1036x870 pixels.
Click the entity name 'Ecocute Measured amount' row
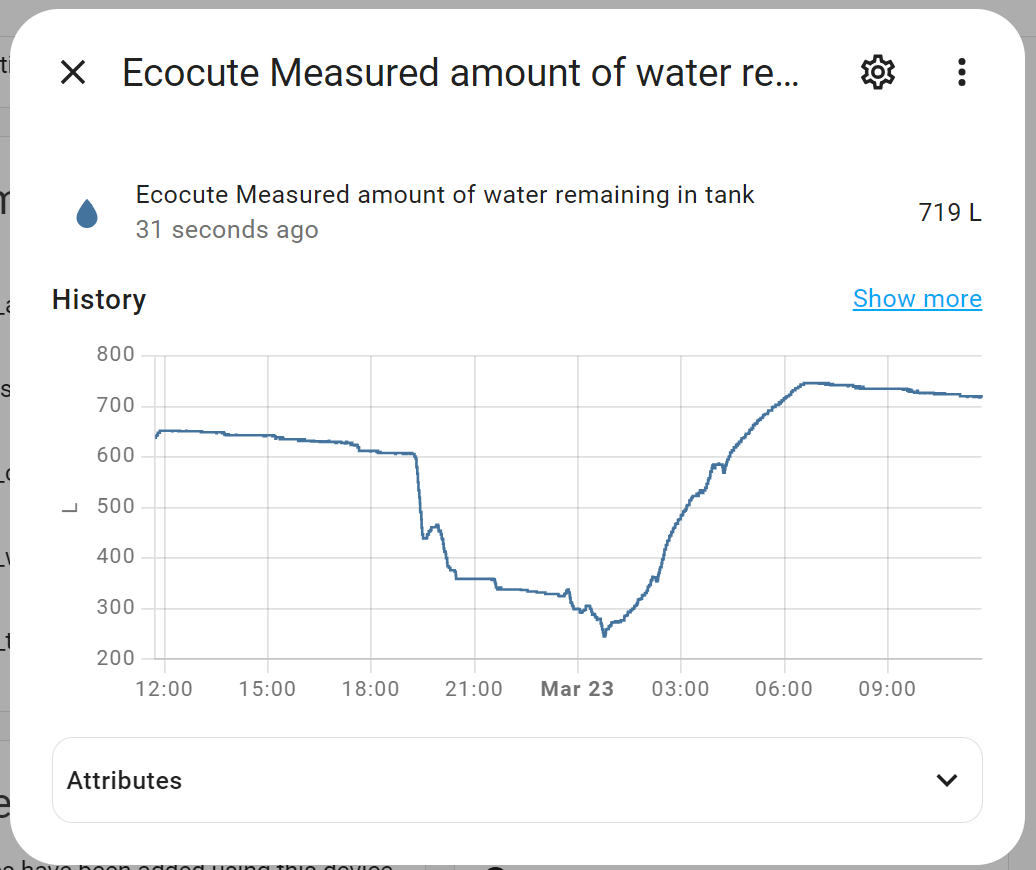[445, 195]
